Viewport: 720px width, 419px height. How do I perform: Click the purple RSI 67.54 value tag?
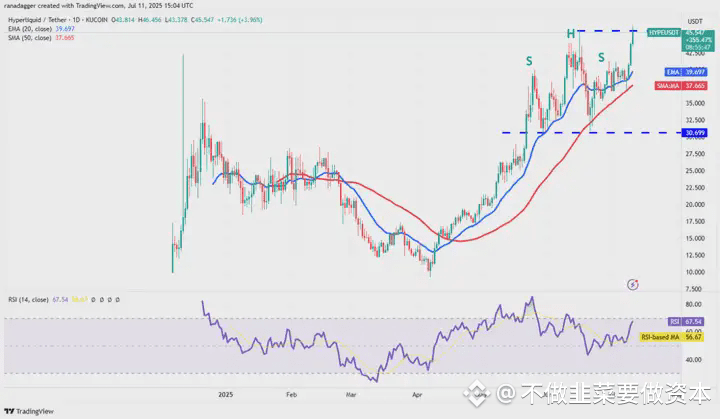[x=686, y=322]
